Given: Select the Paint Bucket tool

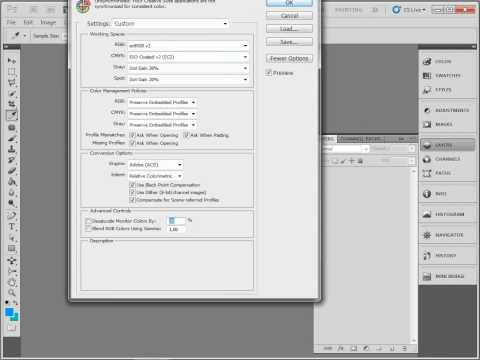Looking at the screenshot, I should click(x=12, y=182).
